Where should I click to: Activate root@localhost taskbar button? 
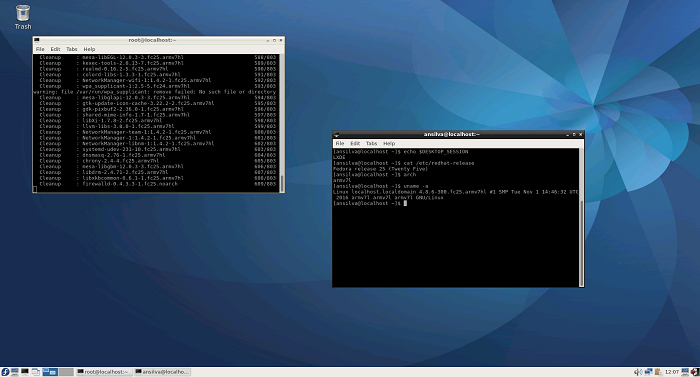tap(104, 372)
